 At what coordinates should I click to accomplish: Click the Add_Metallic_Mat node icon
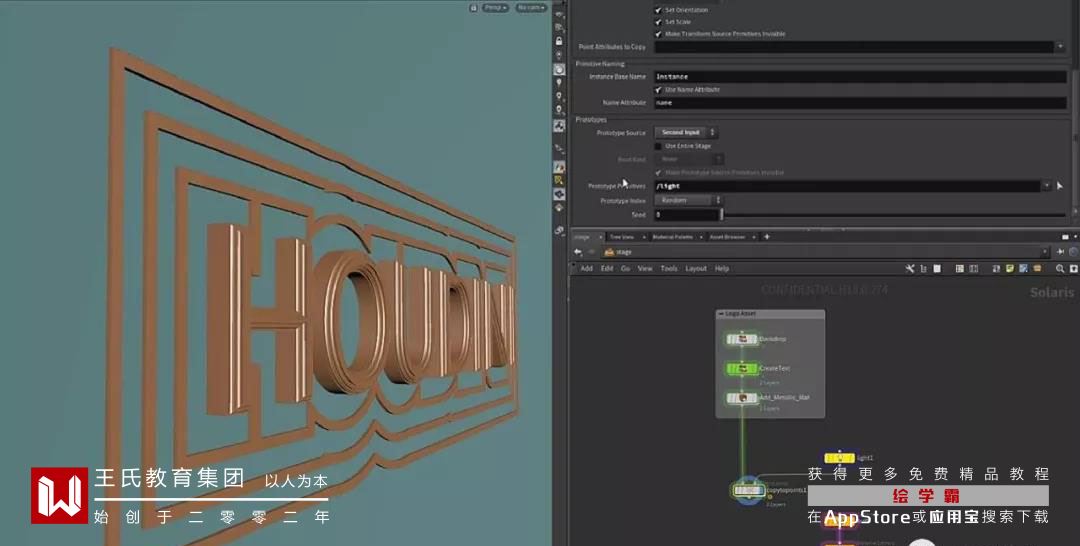point(742,398)
